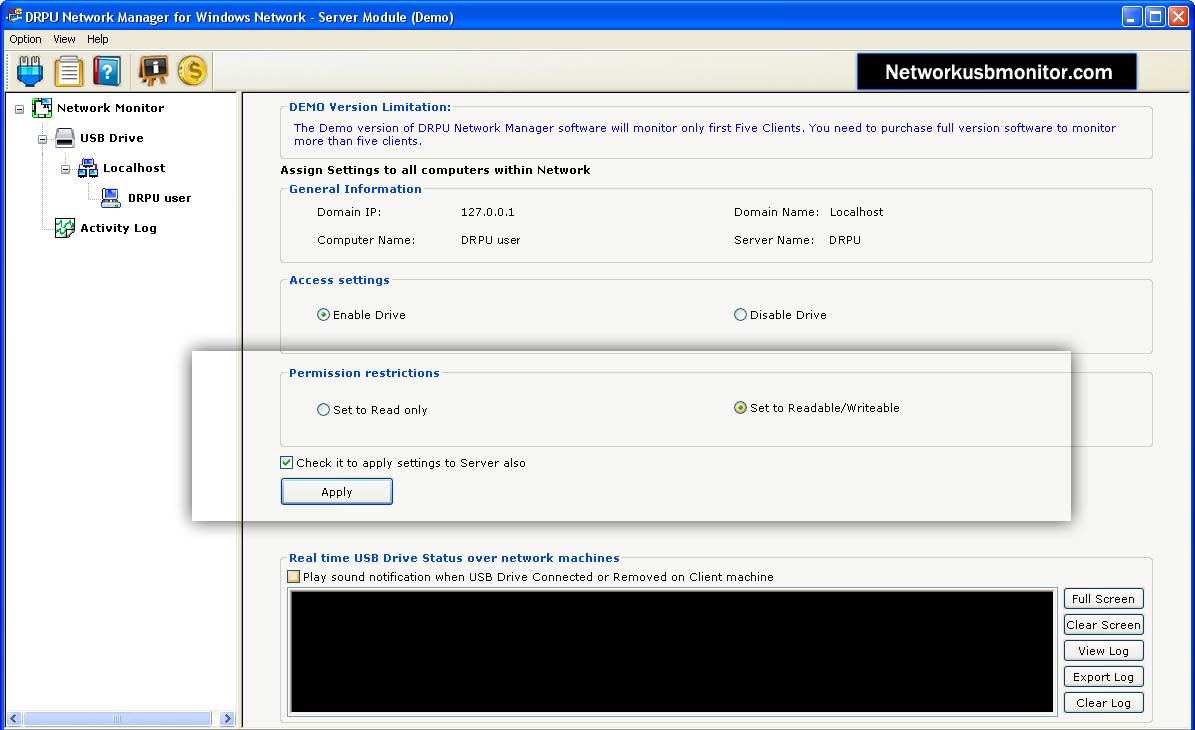Image resolution: width=1195 pixels, height=730 pixels.
Task: Click the Clear Screen button
Action: (x=1104, y=625)
